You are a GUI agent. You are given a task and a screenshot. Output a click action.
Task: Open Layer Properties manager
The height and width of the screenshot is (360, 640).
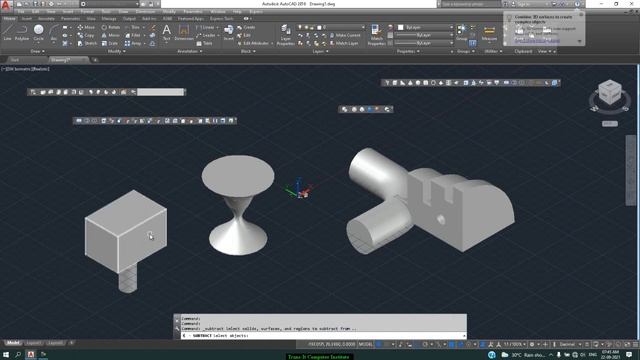point(286,35)
